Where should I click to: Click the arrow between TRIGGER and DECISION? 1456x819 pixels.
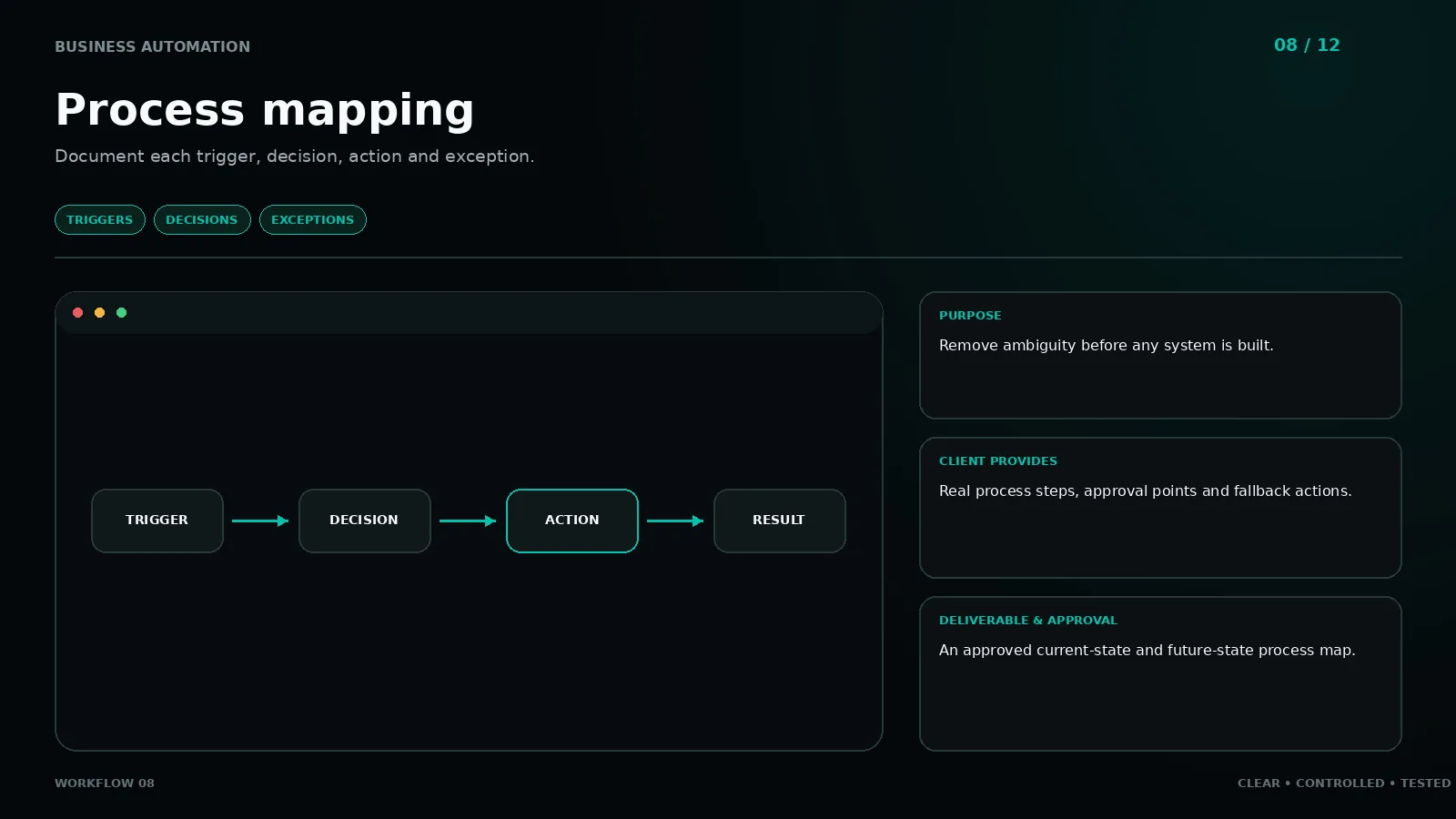[x=260, y=521]
